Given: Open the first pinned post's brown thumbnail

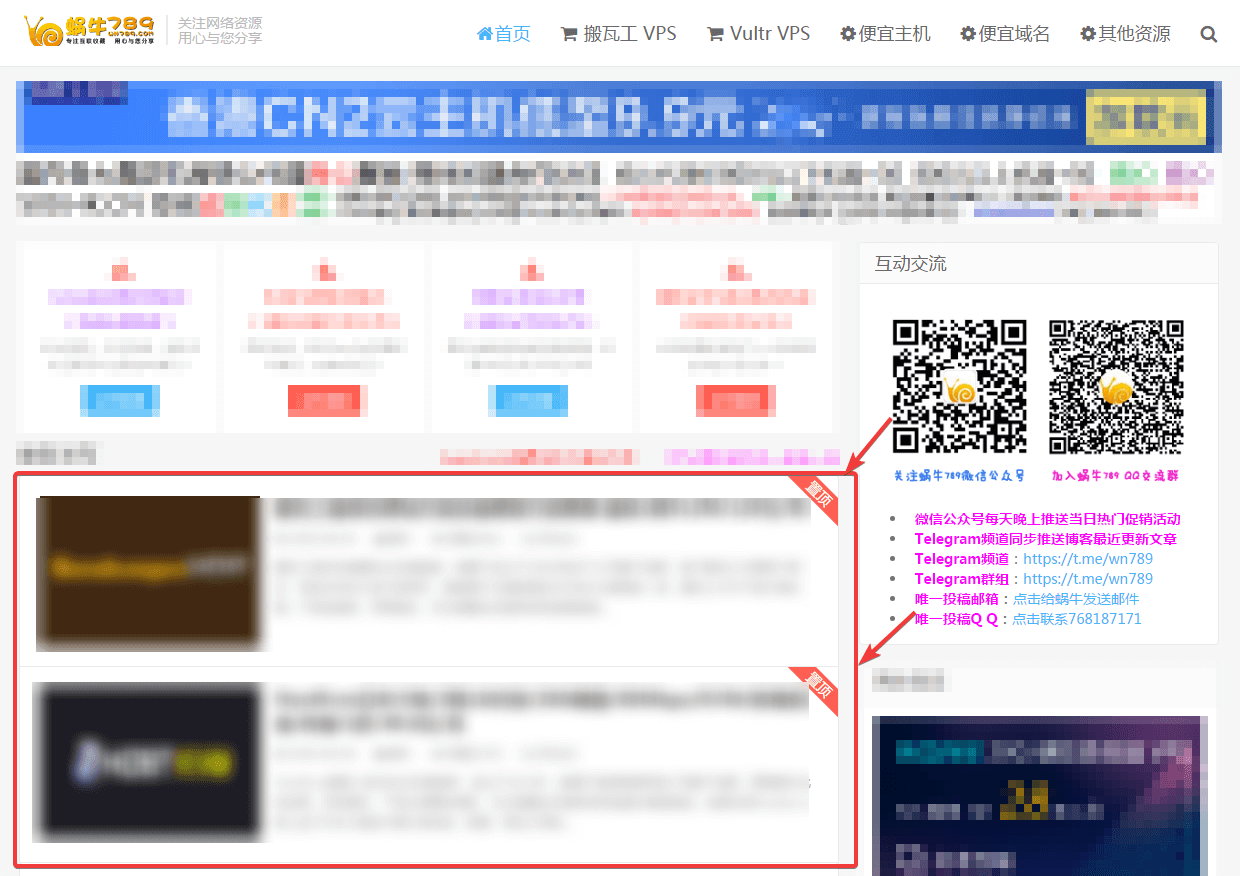Looking at the screenshot, I should 148,572.
